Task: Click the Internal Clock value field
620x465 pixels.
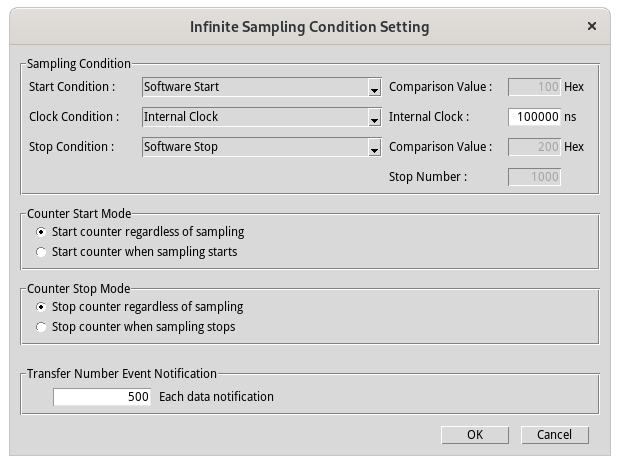Action: [x=535, y=117]
